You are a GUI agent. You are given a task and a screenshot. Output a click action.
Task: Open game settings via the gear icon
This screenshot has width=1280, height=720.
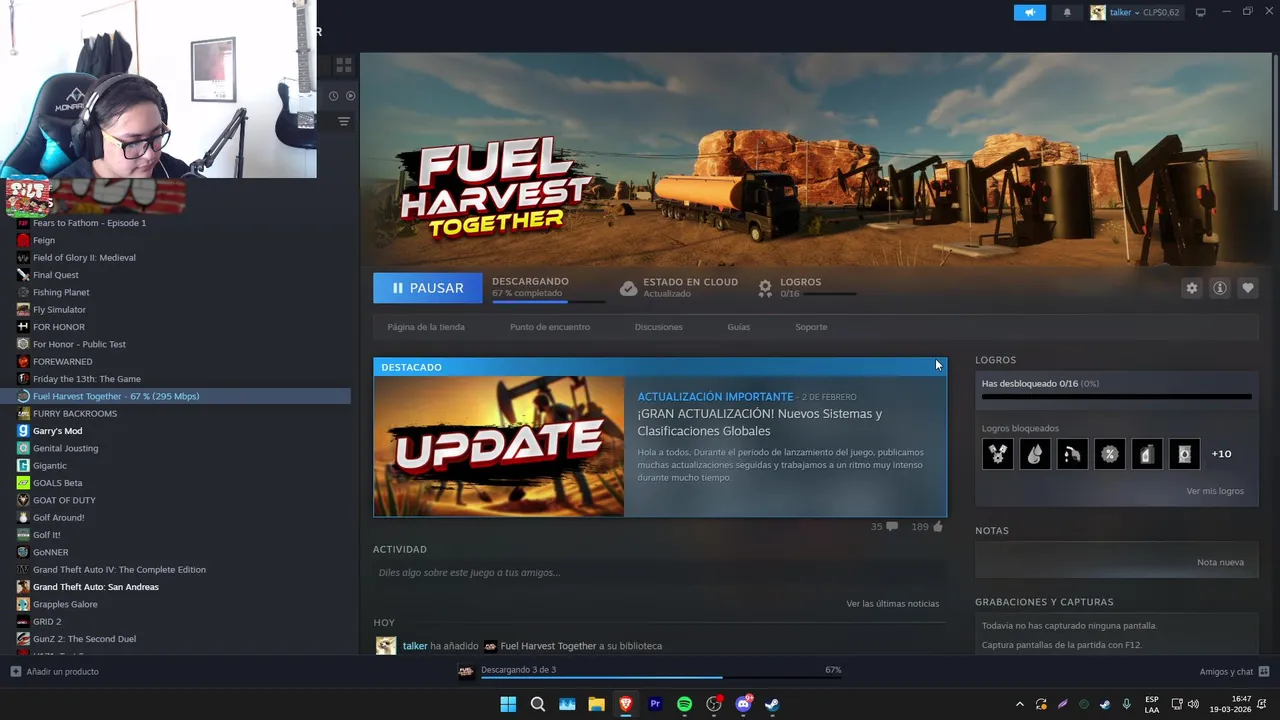(1191, 288)
